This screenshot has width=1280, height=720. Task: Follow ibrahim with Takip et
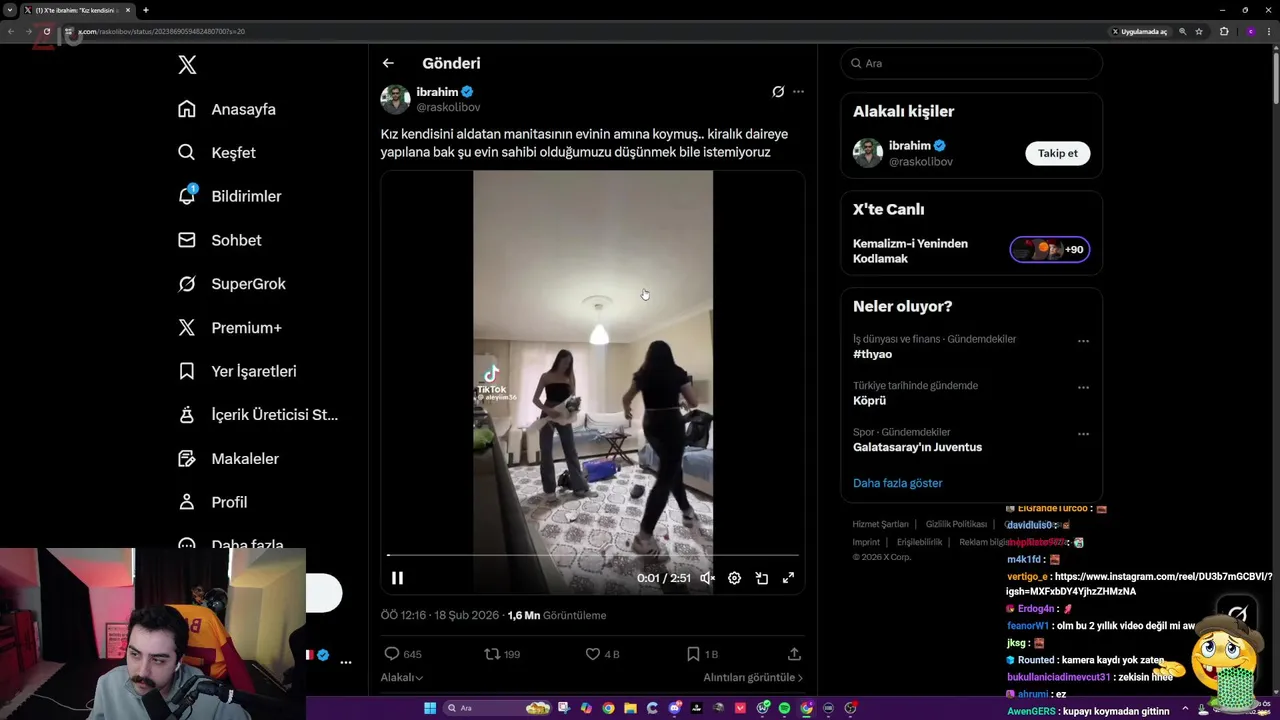(x=1058, y=153)
